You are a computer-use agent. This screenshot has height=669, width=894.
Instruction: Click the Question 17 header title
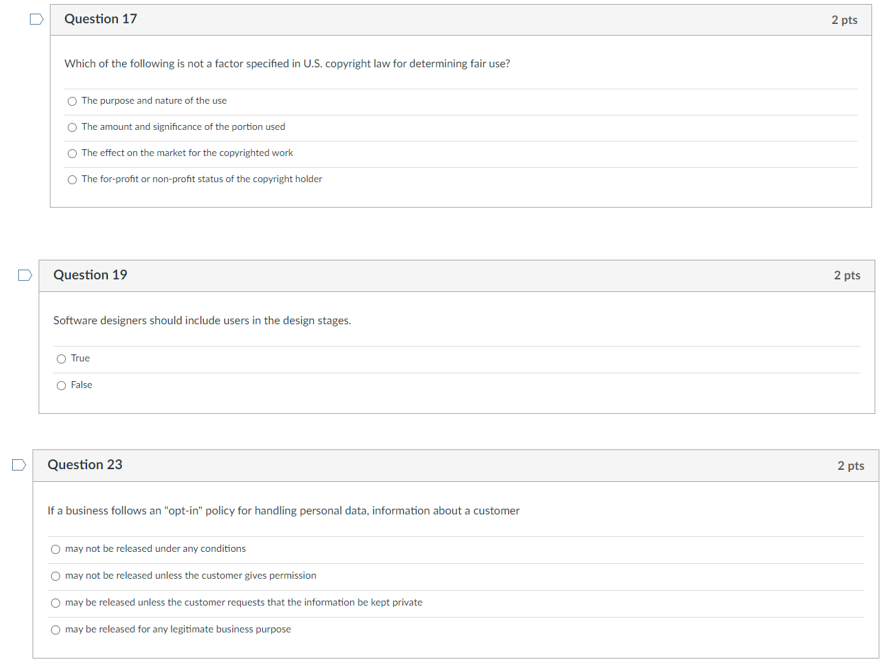(100, 19)
